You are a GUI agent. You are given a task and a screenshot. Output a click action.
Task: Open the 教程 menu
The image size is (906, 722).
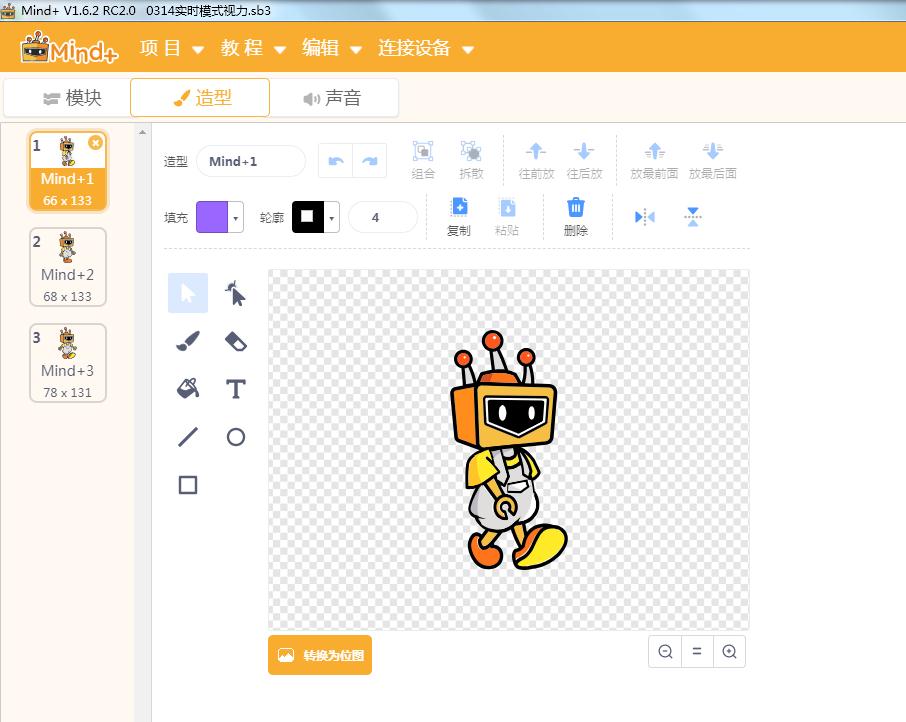click(253, 48)
